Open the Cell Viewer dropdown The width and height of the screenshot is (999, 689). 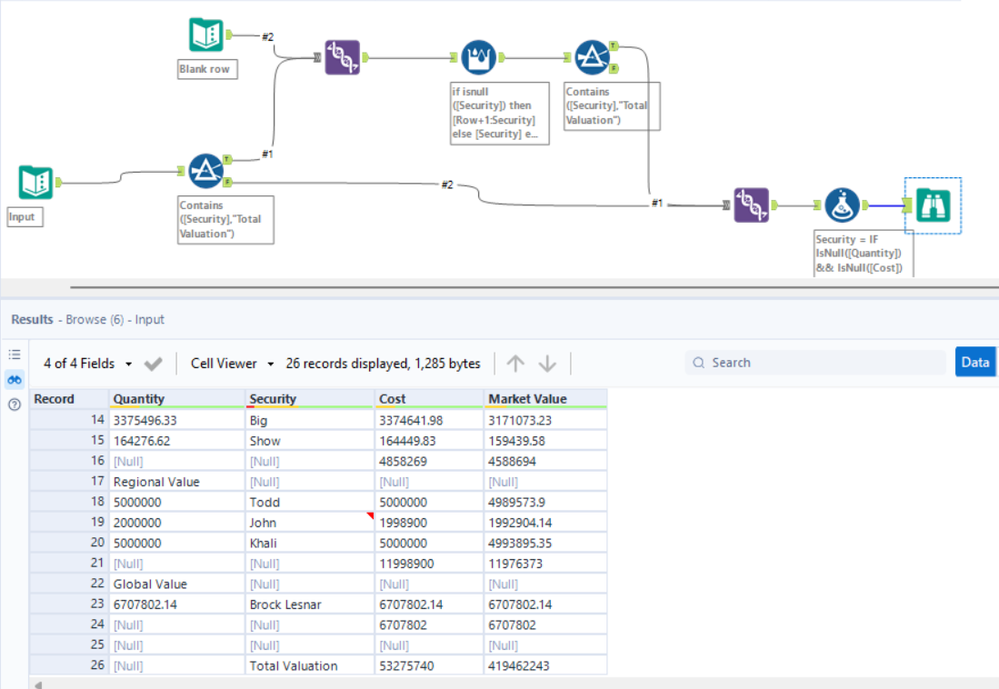(x=233, y=363)
